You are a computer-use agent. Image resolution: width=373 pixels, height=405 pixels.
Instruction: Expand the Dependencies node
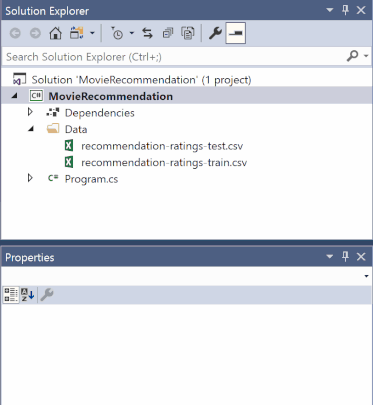(30, 112)
